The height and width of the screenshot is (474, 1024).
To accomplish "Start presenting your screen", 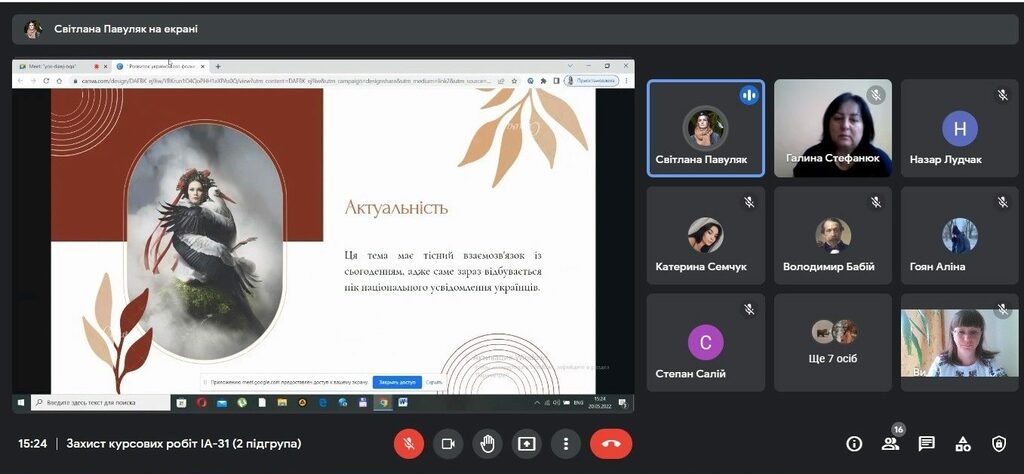I will [x=526, y=444].
